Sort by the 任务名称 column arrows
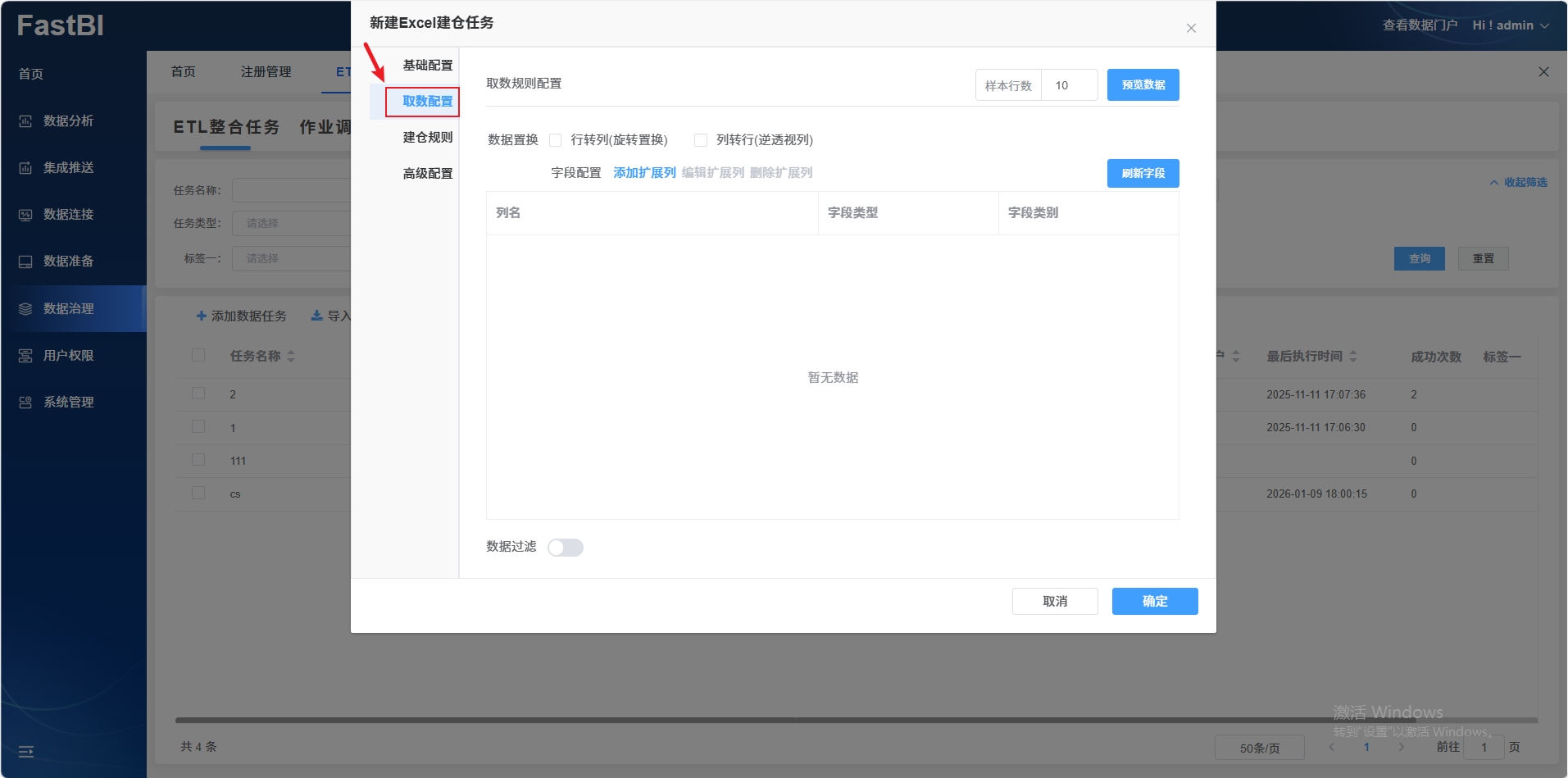This screenshot has width=1568, height=778. (x=291, y=357)
